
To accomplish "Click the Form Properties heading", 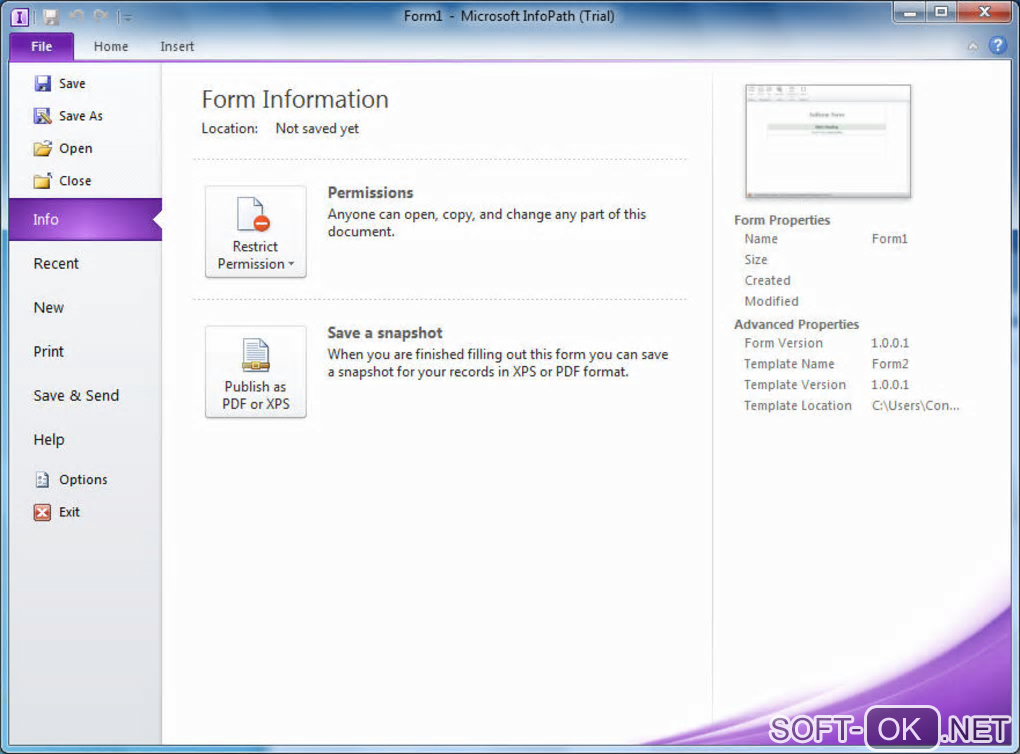I will [782, 220].
